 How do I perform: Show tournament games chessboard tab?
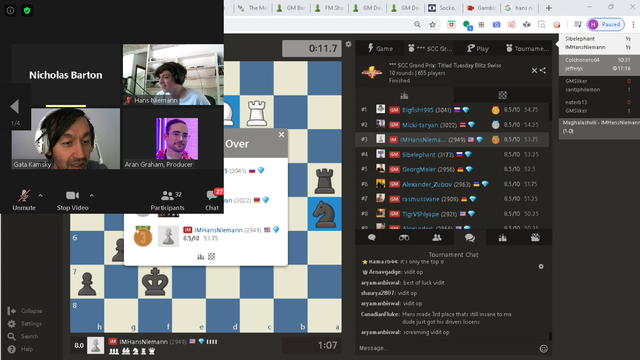502,96
